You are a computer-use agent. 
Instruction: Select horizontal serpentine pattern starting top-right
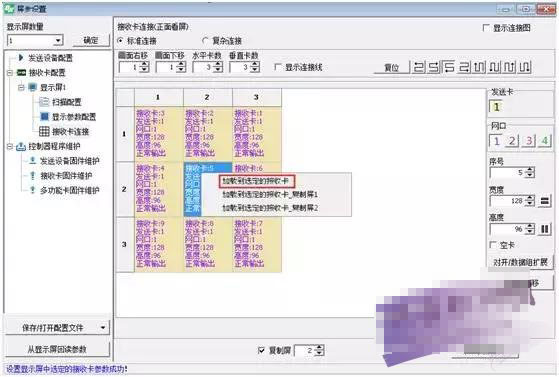click(434, 67)
